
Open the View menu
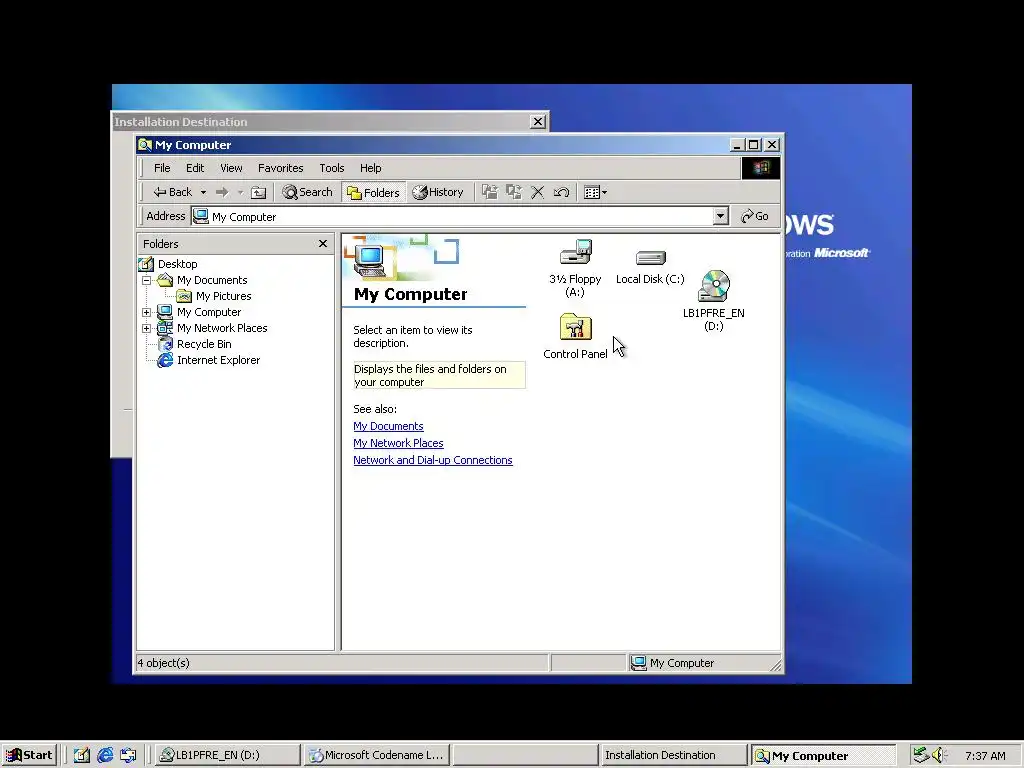[x=231, y=168]
